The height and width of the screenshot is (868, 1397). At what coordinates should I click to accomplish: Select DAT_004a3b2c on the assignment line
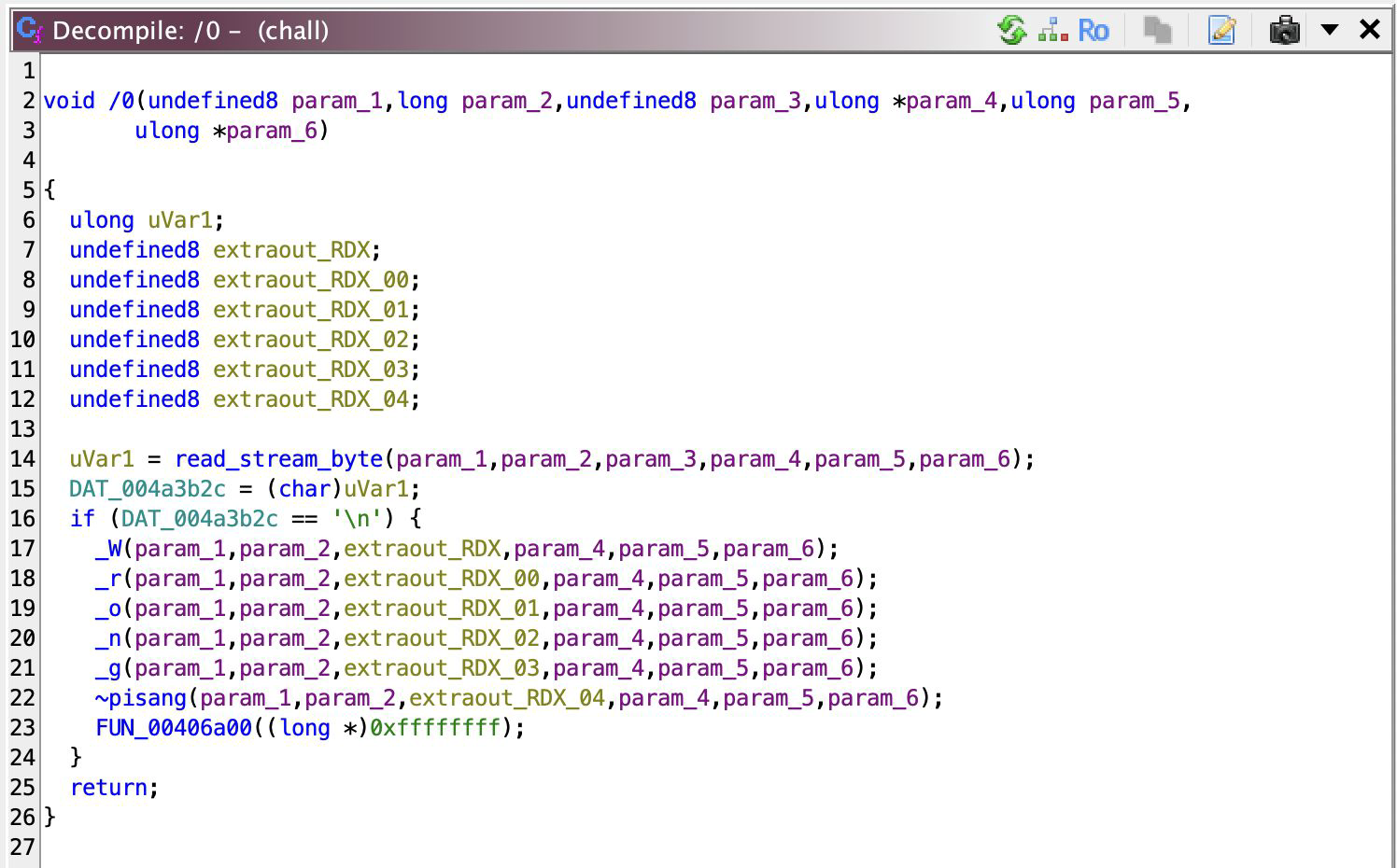click(x=147, y=489)
